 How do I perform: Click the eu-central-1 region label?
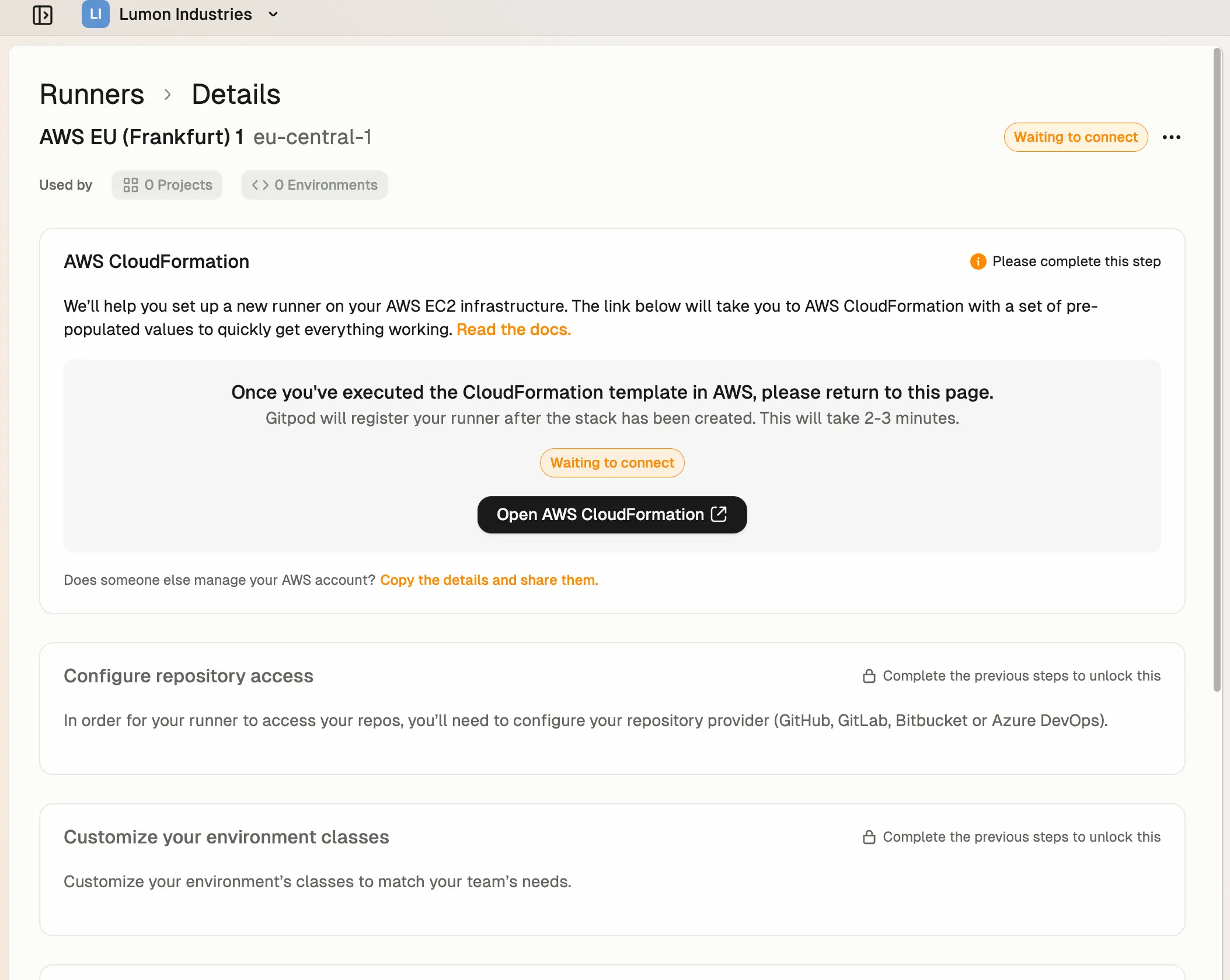tap(313, 137)
